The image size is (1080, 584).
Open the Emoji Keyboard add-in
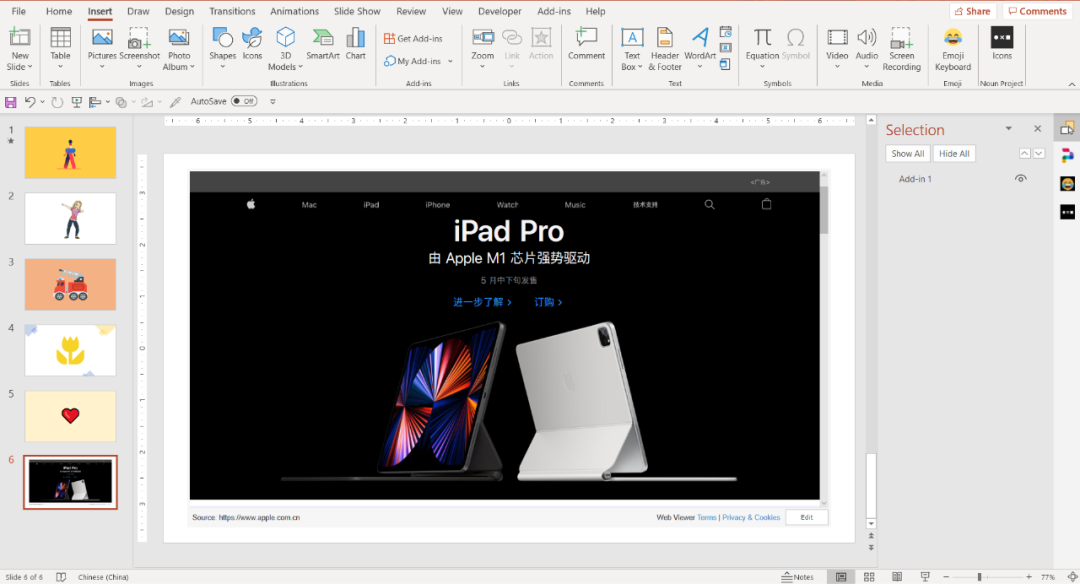pyautogui.click(x=953, y=45)
